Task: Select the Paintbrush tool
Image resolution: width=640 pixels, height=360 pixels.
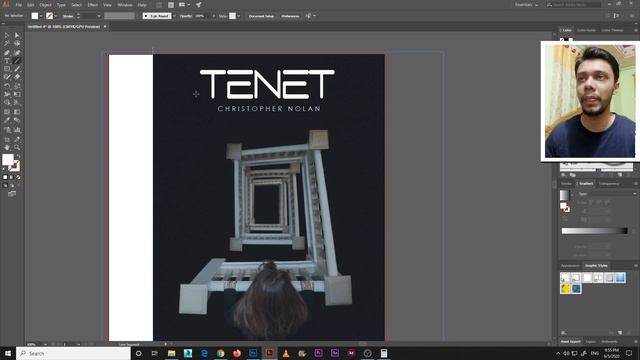Action: click(x=17, y=69)
